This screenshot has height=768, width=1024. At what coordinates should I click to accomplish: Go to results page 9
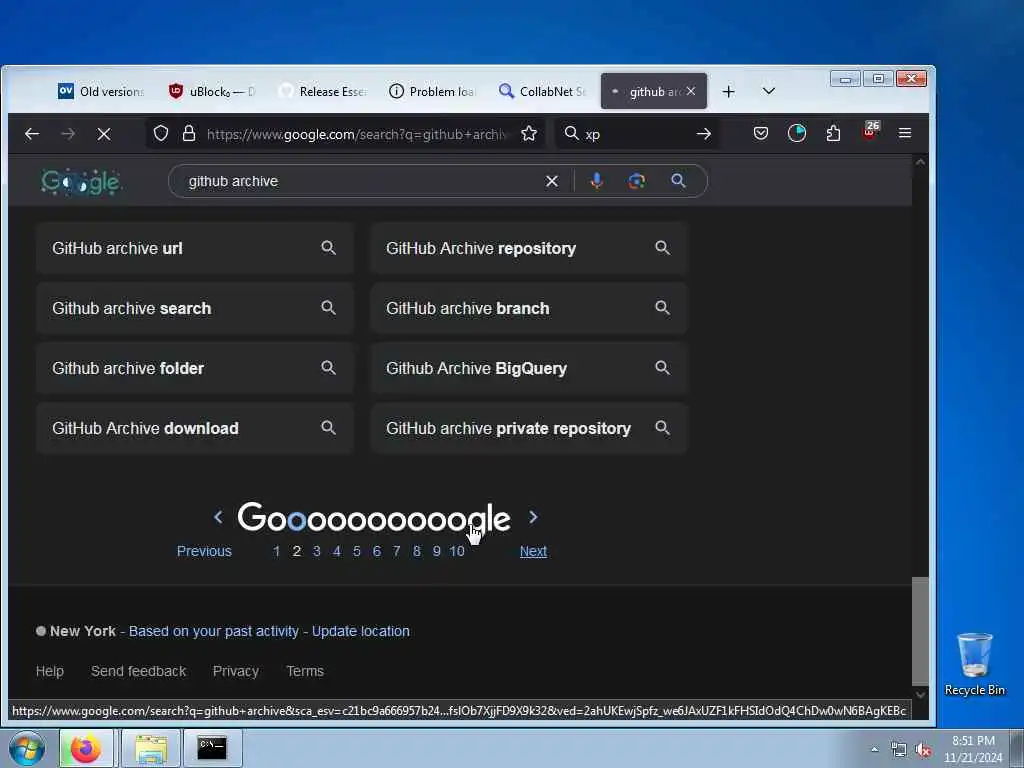click(x=436, y=551)
